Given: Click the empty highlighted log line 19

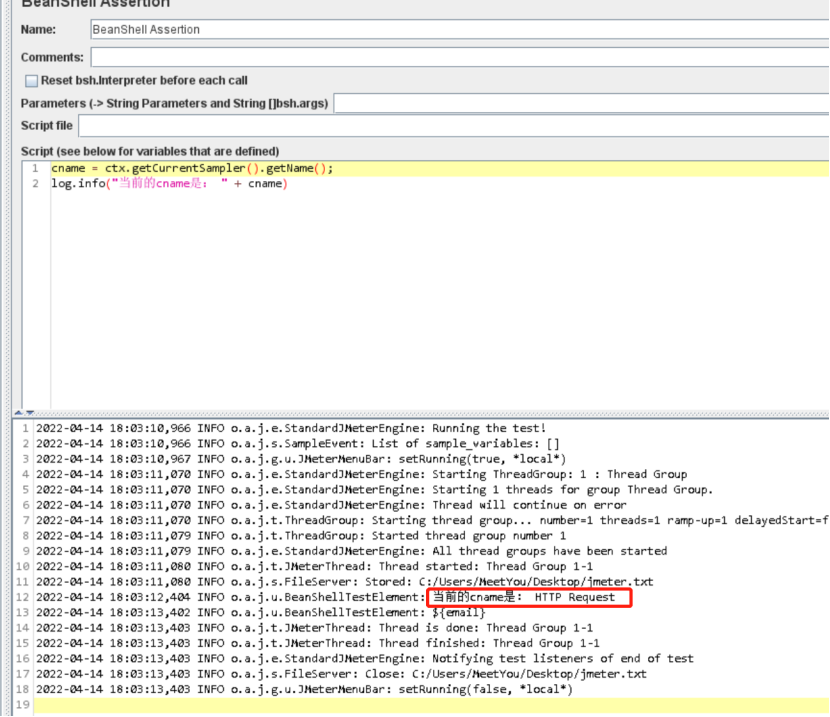Looking at the screenshot, I should tap(431, 705).
